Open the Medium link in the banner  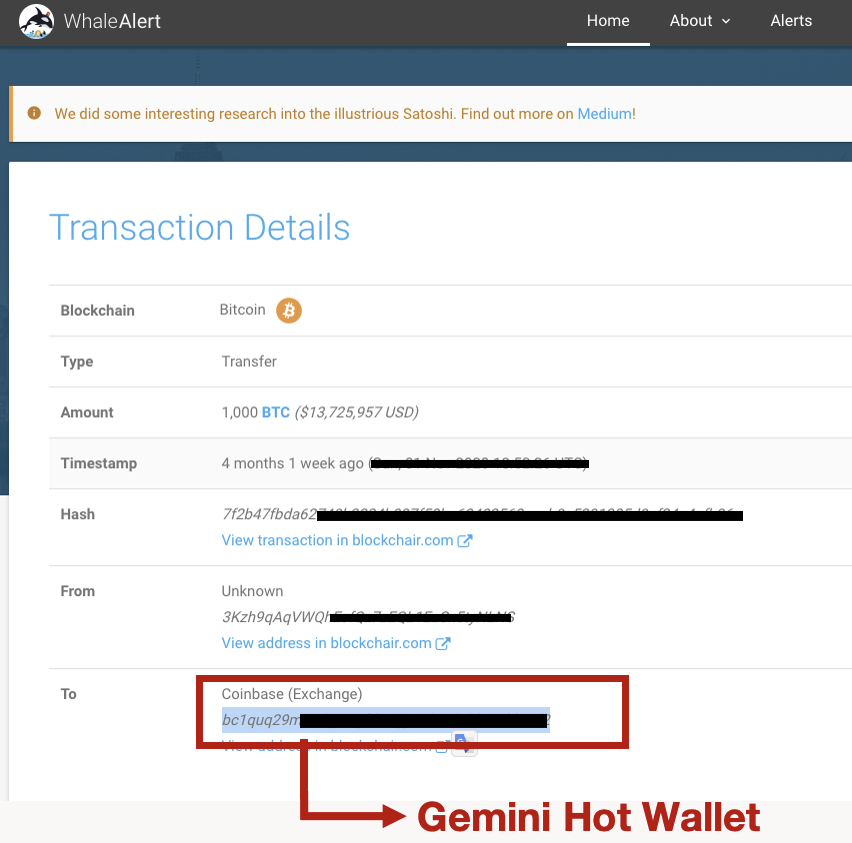pos(603,114)
